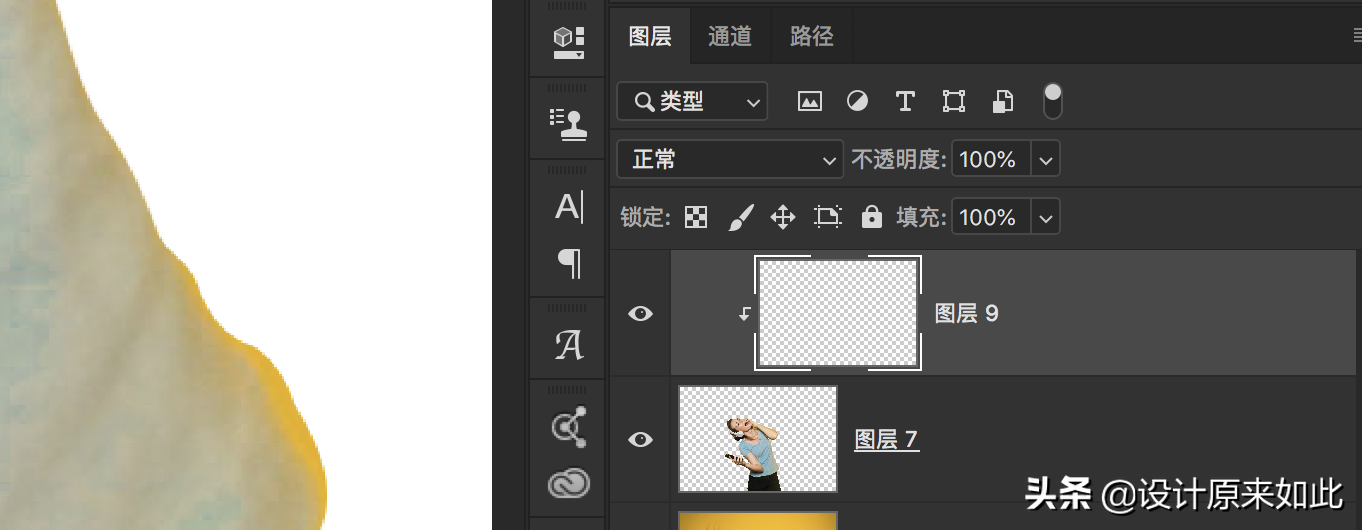Open the 类型 filter dropdown
Viewport: 1362px width, 530px height.
pos(692,101)
